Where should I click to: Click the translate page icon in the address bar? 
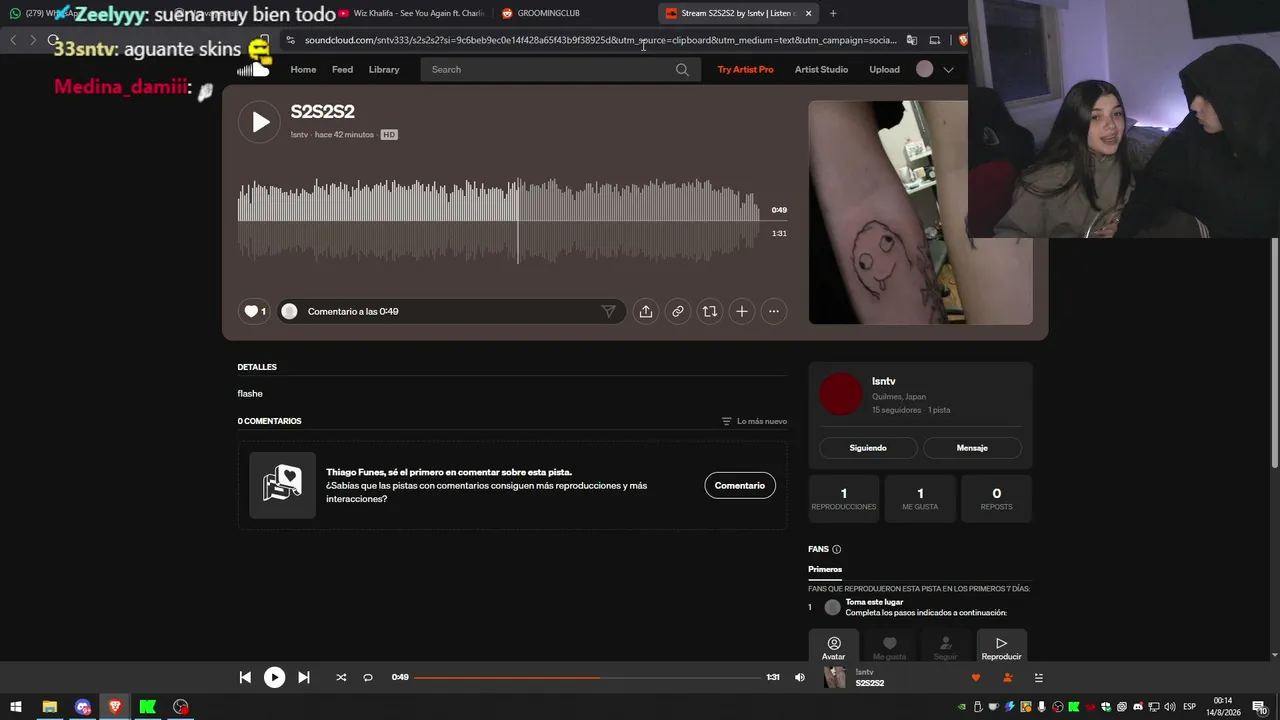point(912,40)
